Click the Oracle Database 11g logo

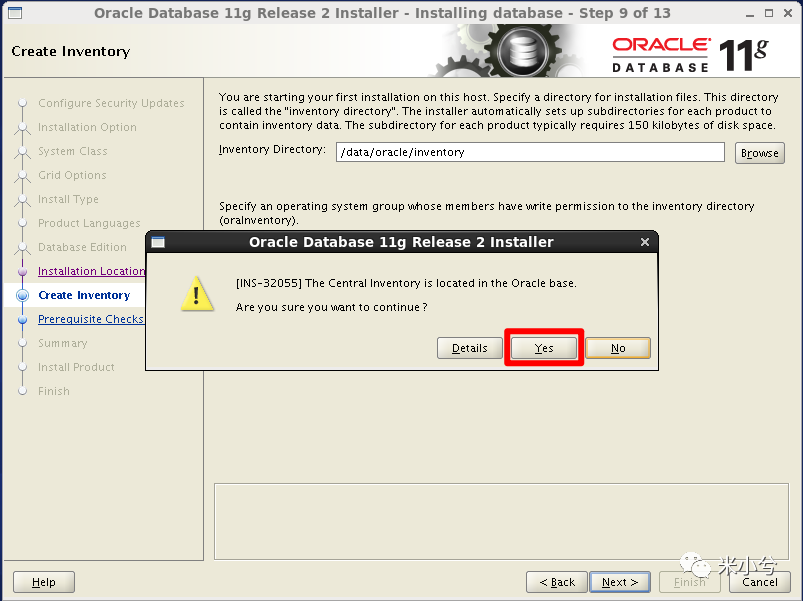click(689, 55)
